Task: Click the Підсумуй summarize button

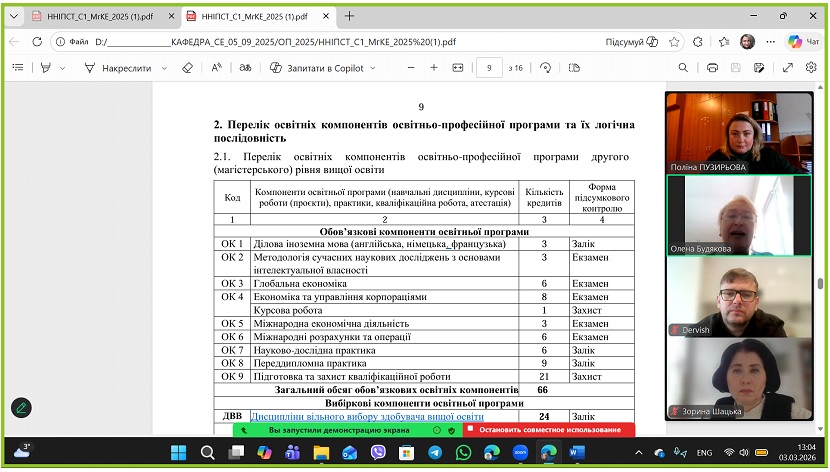Action: click(x=632, y=41)
